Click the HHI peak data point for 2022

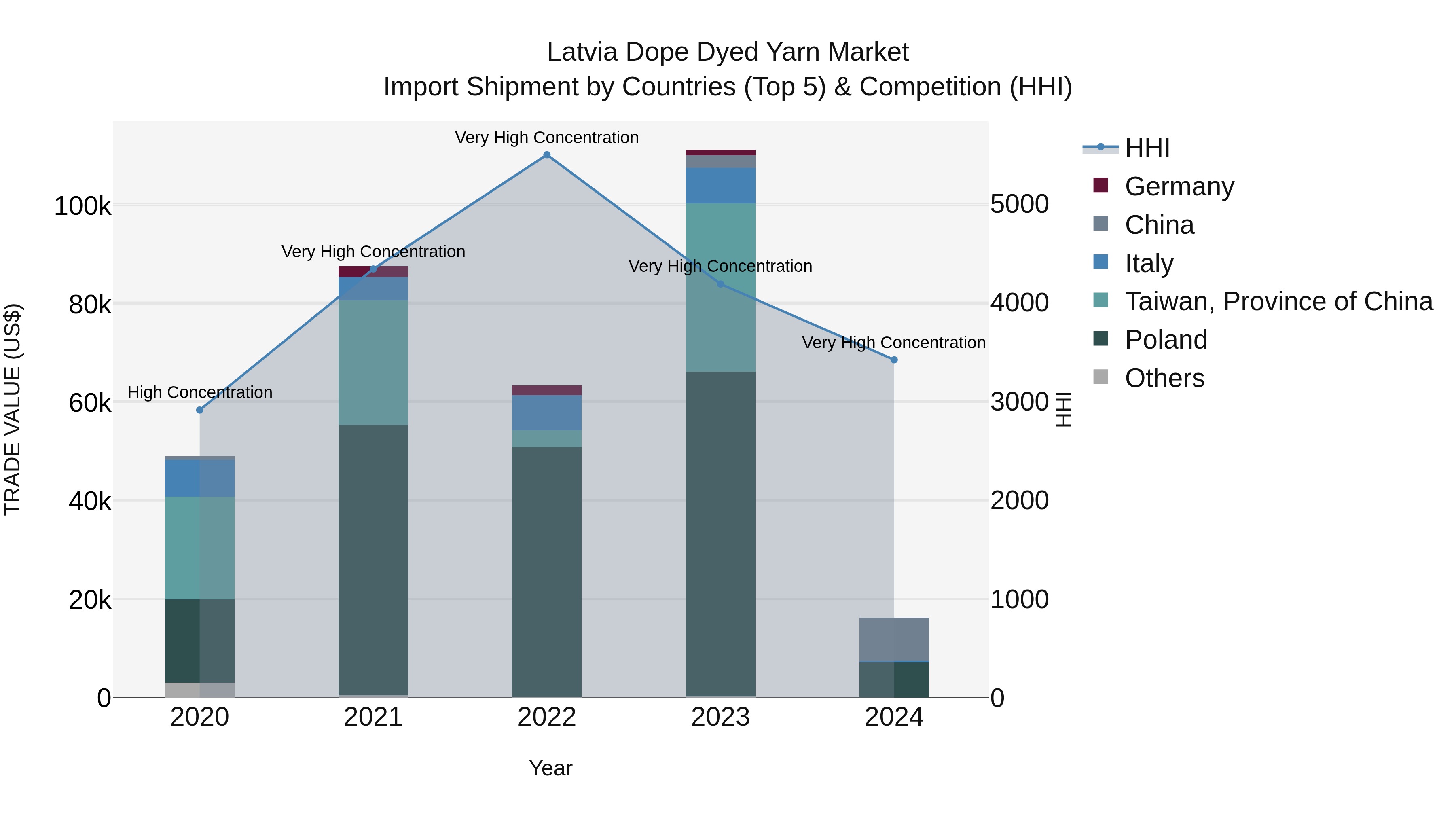[546, 155]
